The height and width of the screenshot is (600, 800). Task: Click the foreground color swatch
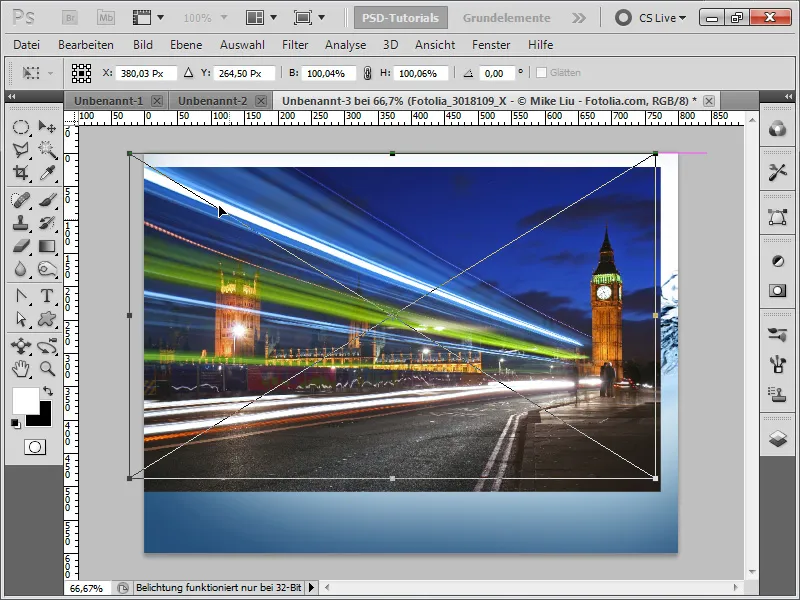pyautogui.click(x=25, y=401)
